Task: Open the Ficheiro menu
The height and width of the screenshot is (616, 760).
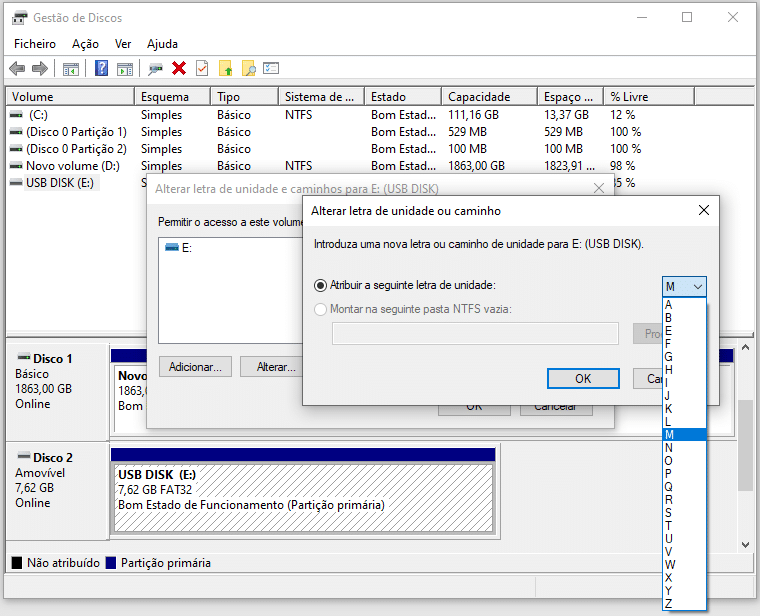Action: [35, 44]
